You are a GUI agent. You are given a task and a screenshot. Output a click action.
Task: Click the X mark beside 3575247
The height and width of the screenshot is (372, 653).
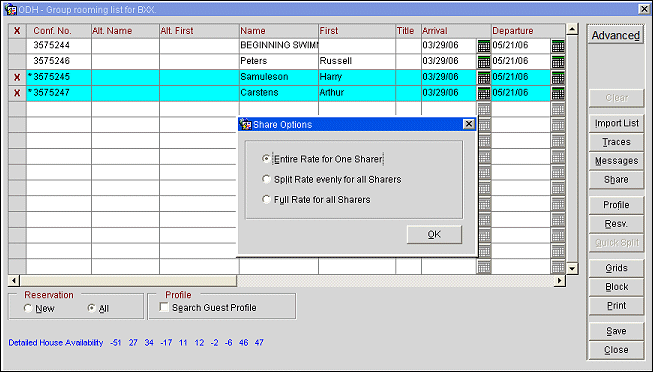pyautogui.click(x=17, y=93)
